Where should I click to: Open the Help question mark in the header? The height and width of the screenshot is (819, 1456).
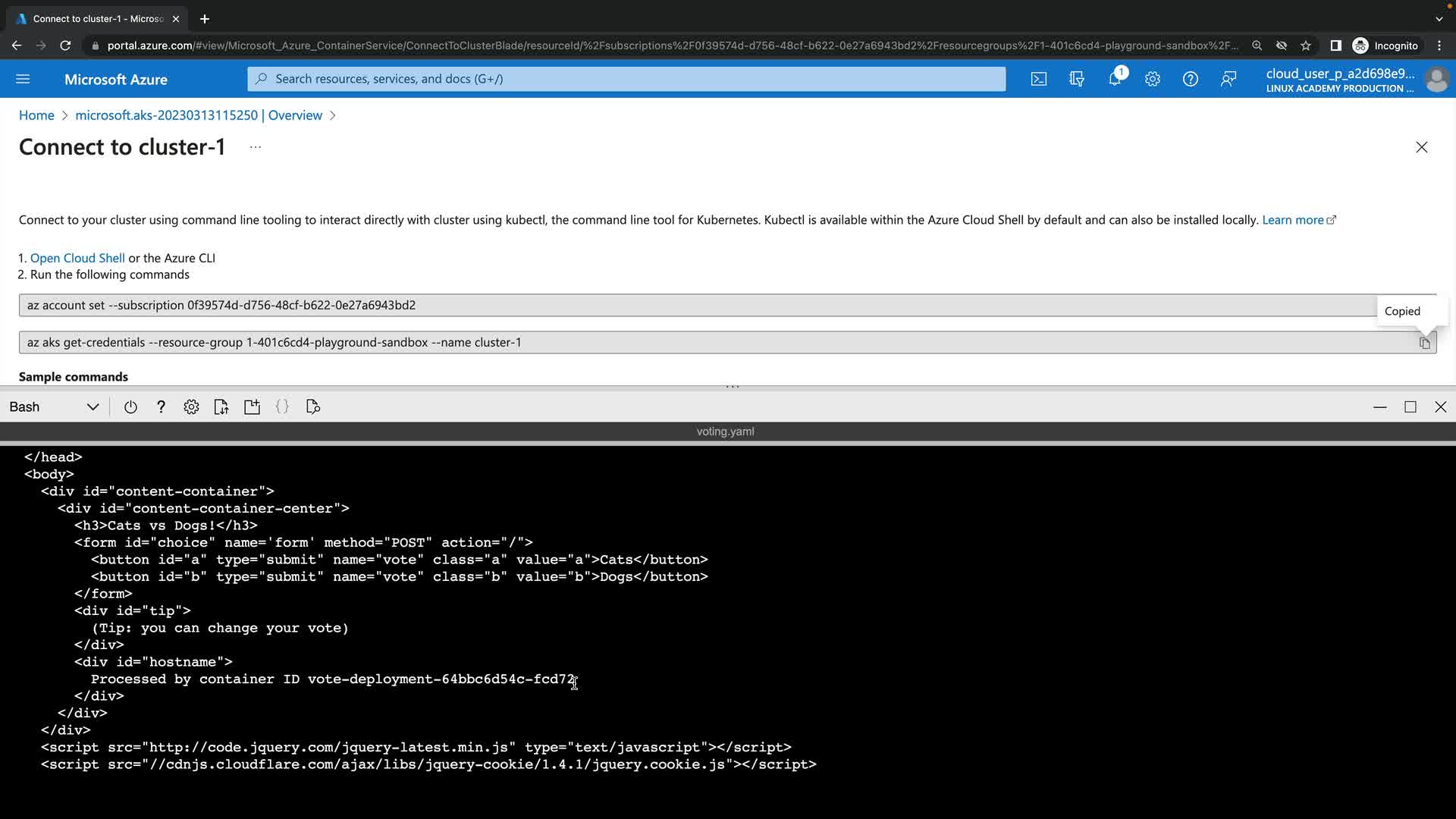[1190, 79]
